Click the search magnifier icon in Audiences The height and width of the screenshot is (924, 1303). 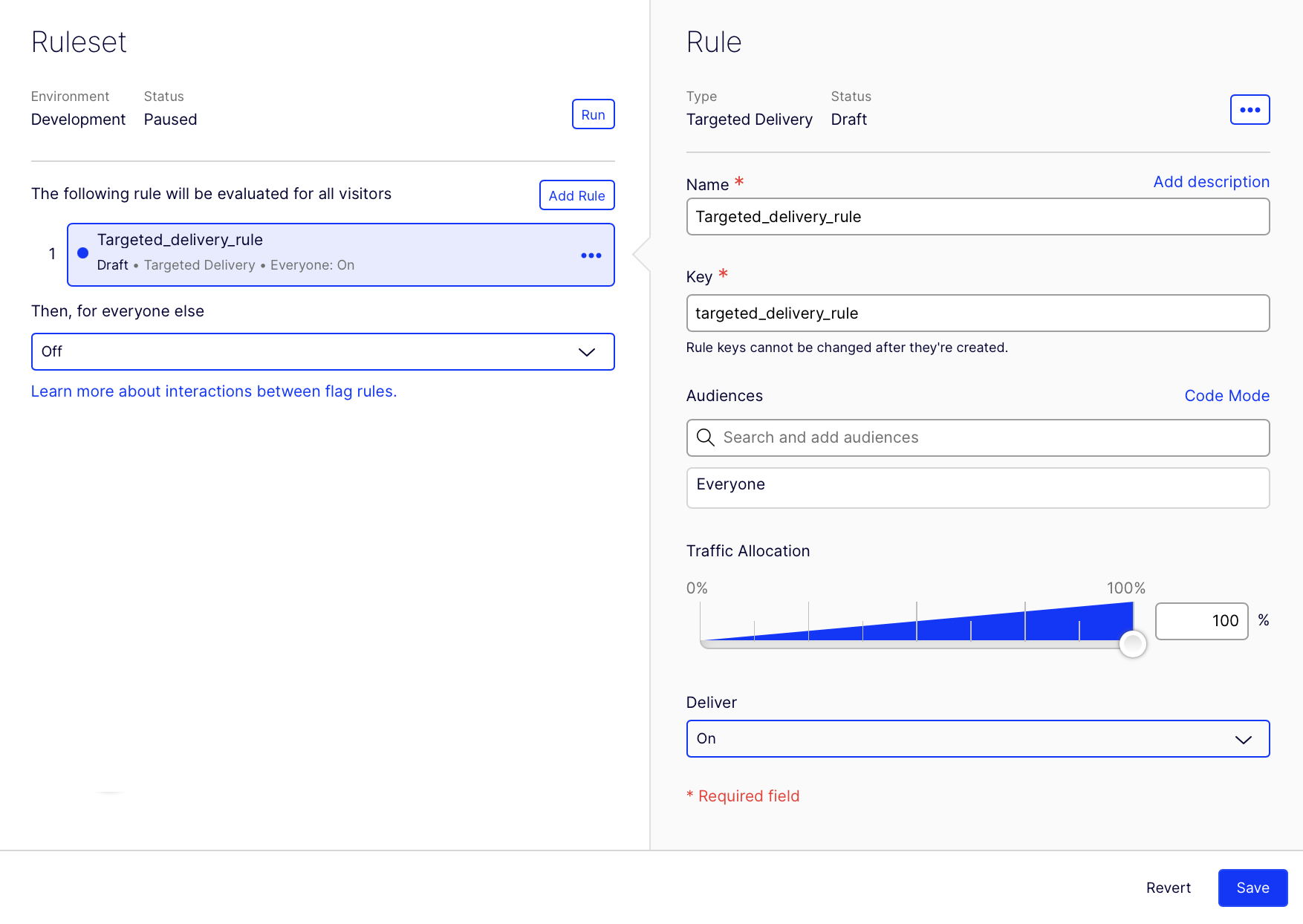(x=705, y=437)
